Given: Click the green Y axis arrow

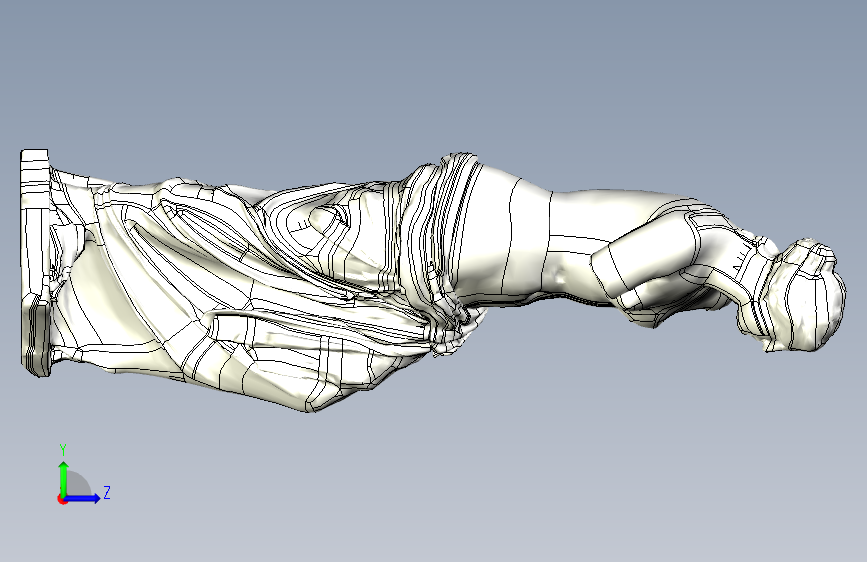Looking at the screenshot, I should pos(64,479).
